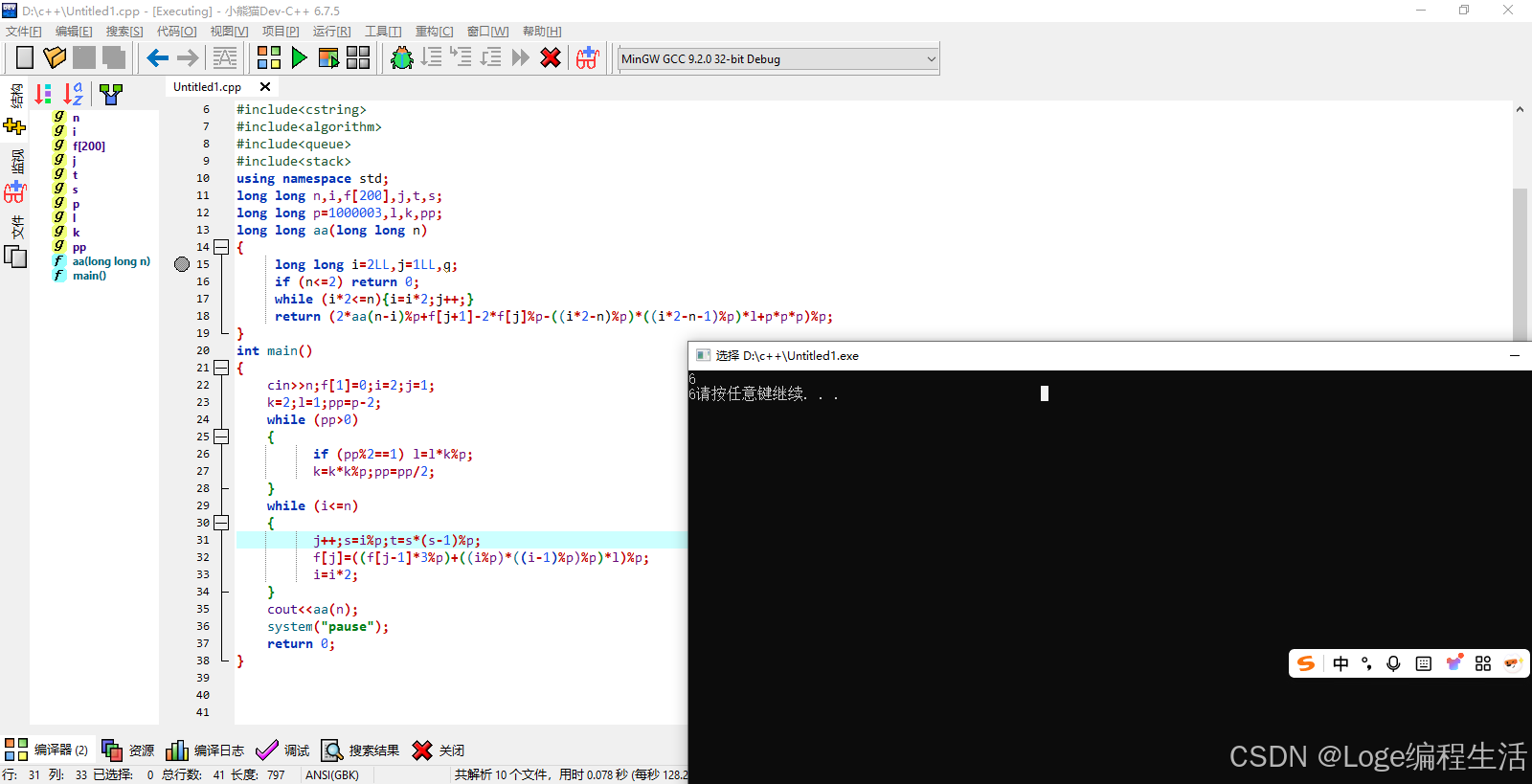Switch to the 编译器 (2) bottom tab
The width and height of the screenshot is (1532, 784).
pyautogui.click(x=47, y=750)
